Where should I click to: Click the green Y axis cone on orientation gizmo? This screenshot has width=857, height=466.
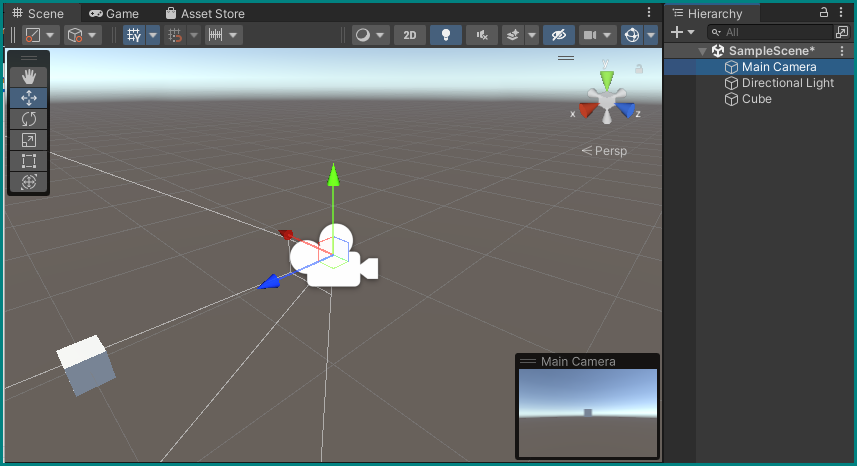606,78
